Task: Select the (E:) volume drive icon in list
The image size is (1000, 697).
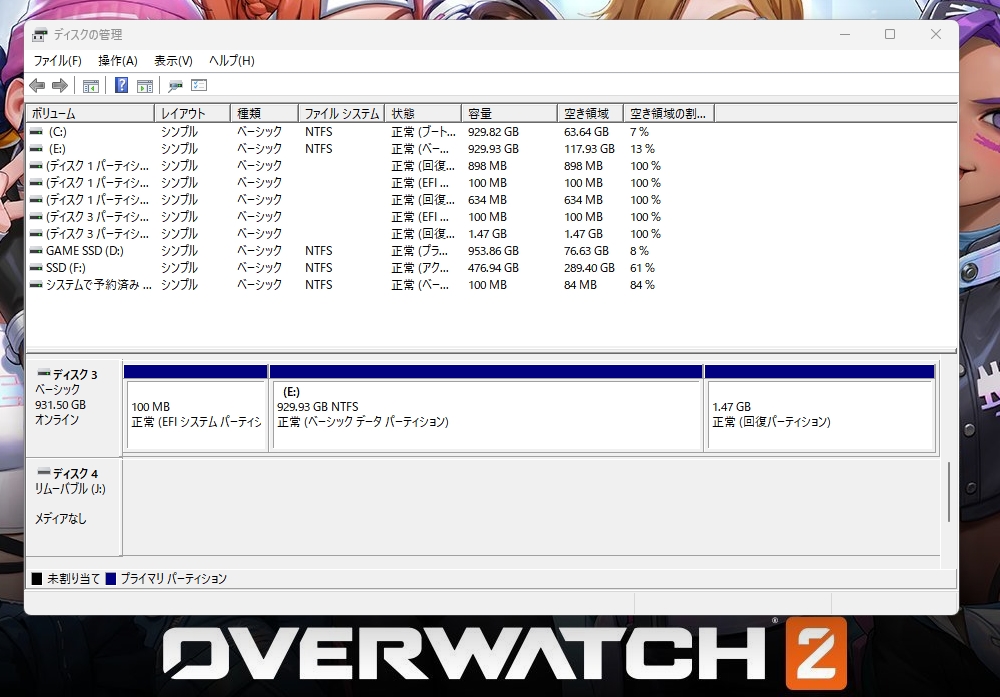Action: [36, 149]
